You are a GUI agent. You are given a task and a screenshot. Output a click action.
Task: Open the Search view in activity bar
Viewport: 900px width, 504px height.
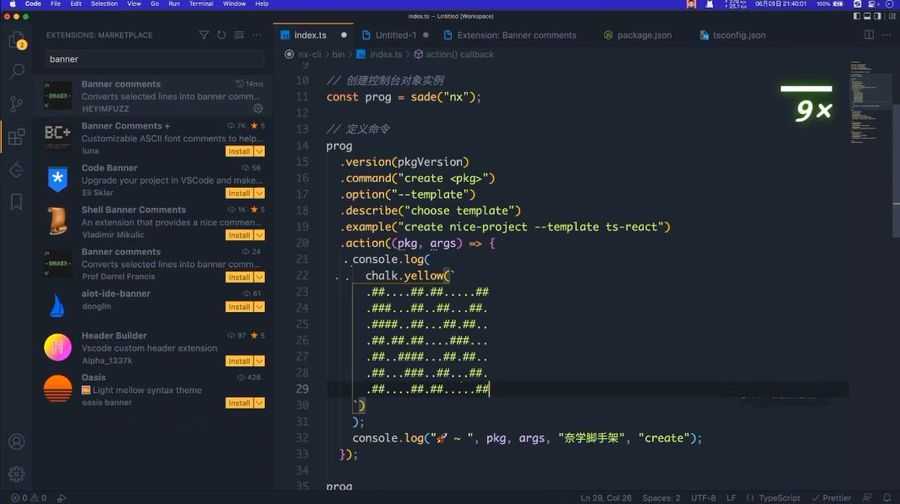17,71
